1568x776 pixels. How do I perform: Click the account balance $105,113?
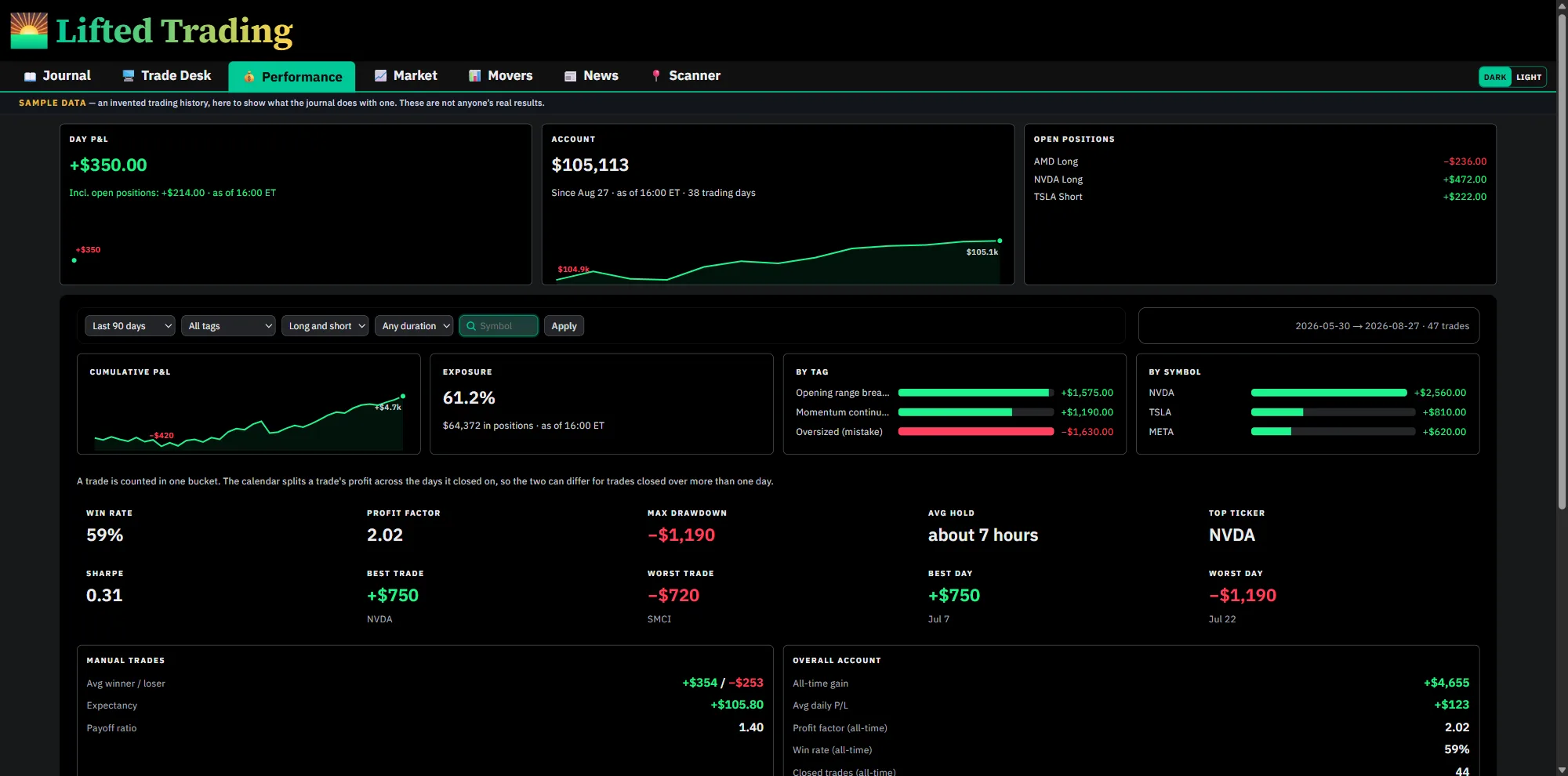click(x=590, y=165)
